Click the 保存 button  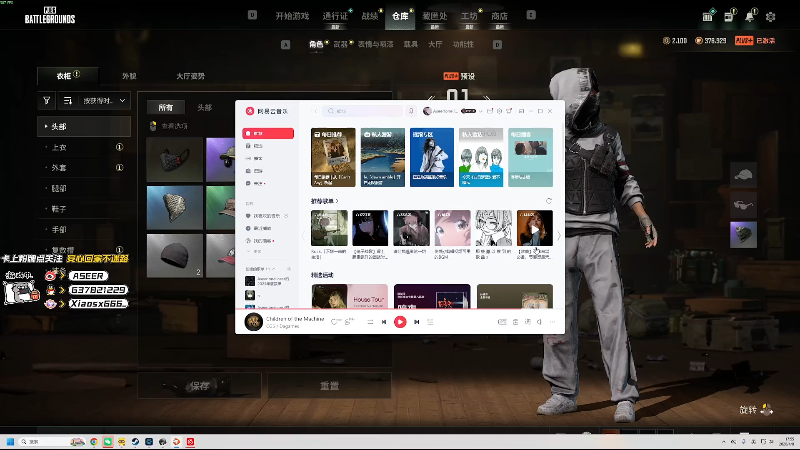199,386
